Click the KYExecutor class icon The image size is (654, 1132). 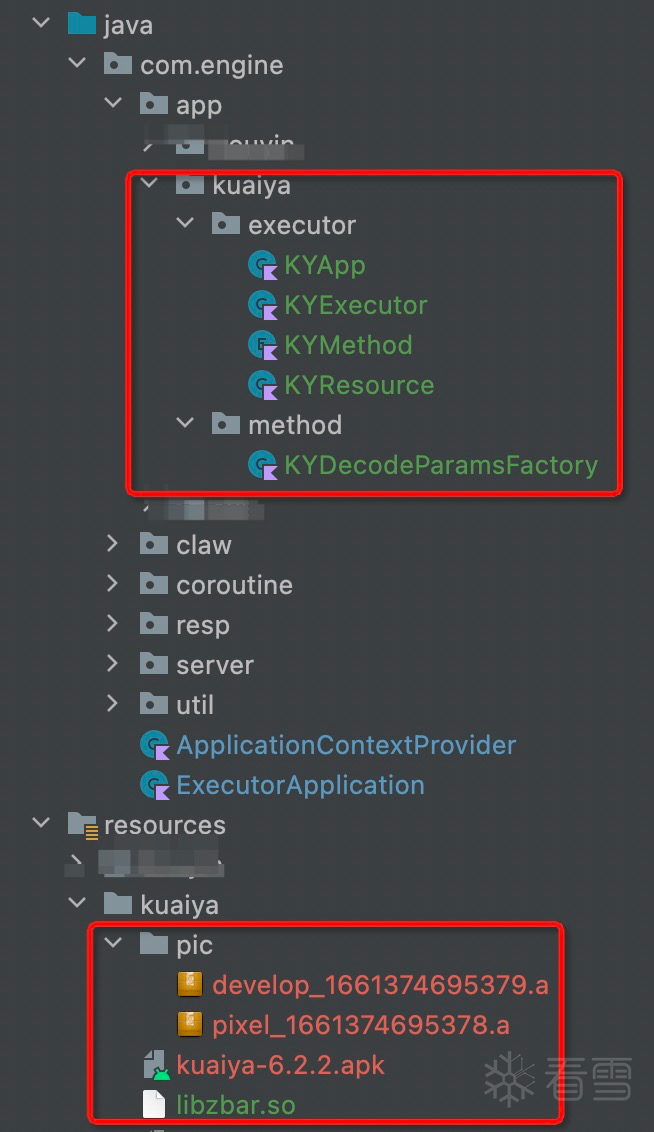coord(262,306)
